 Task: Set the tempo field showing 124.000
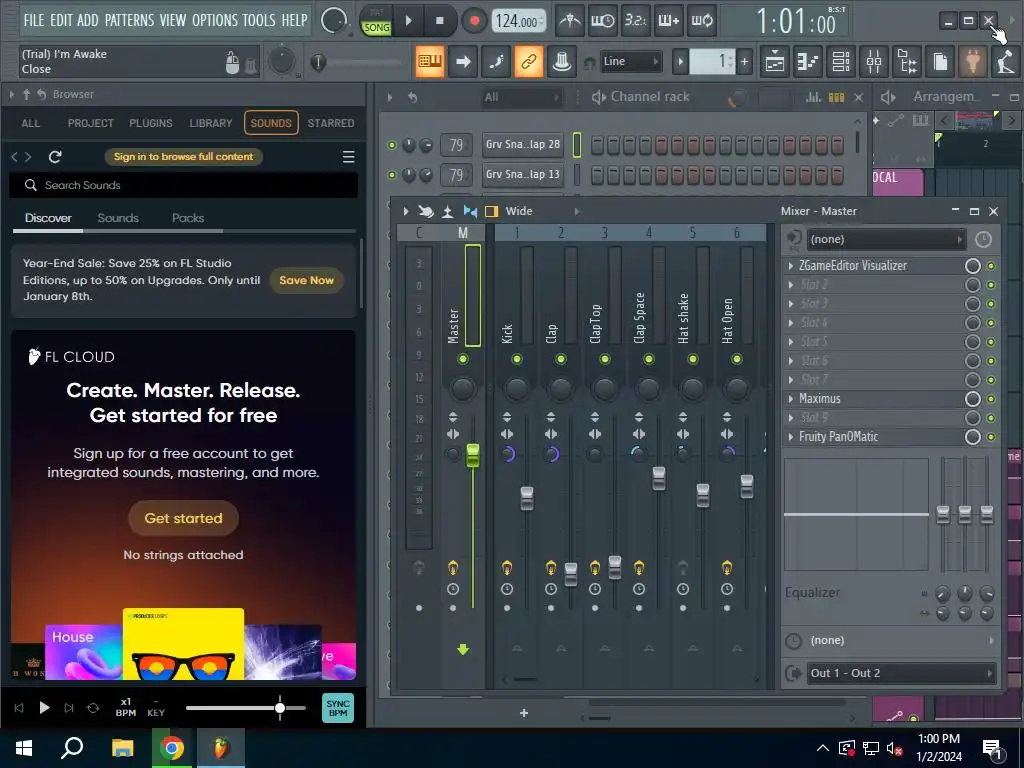point(517,21)
